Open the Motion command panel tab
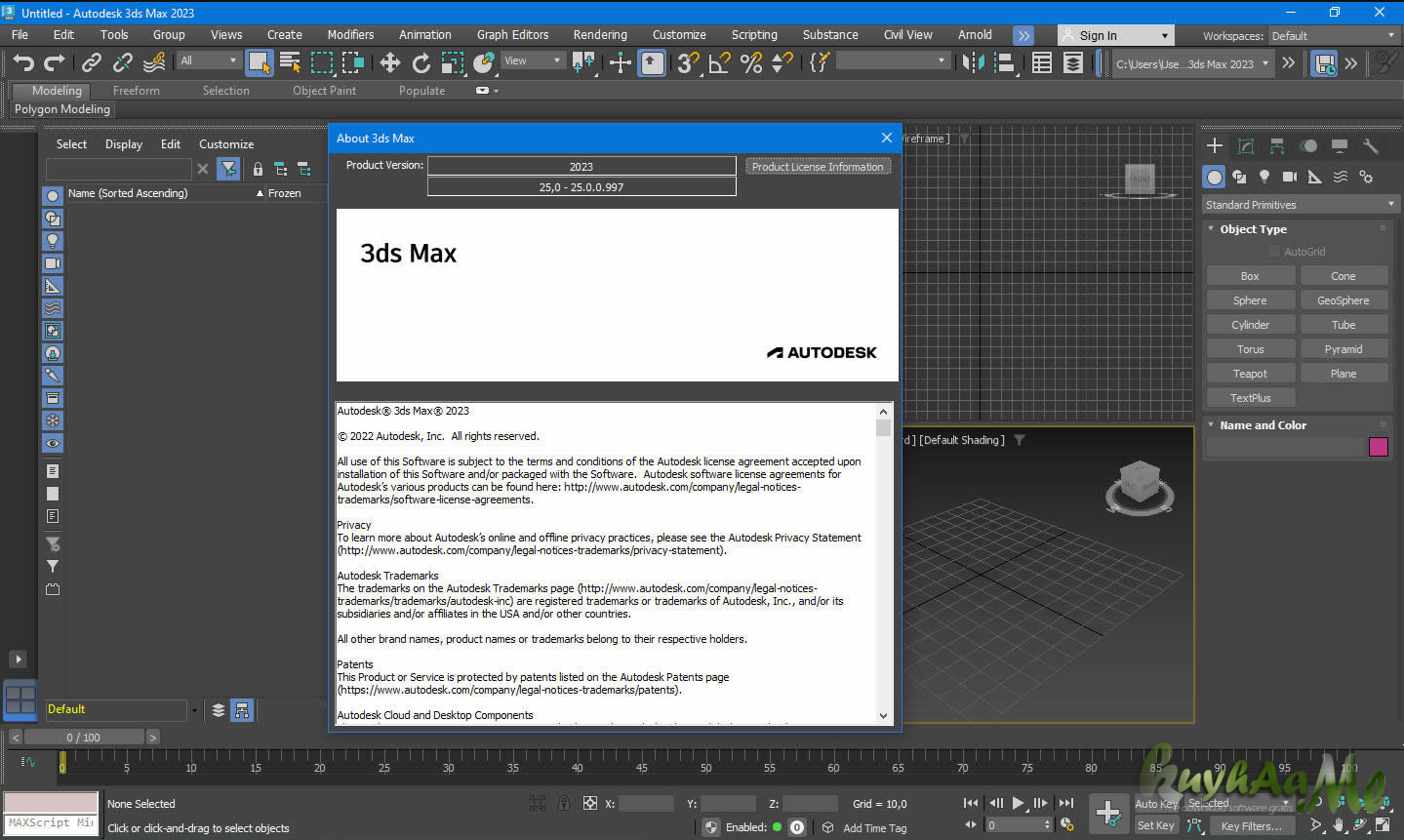Image resolution: width=1404 pixels, height=840 pixels. tap(1308, 146)
